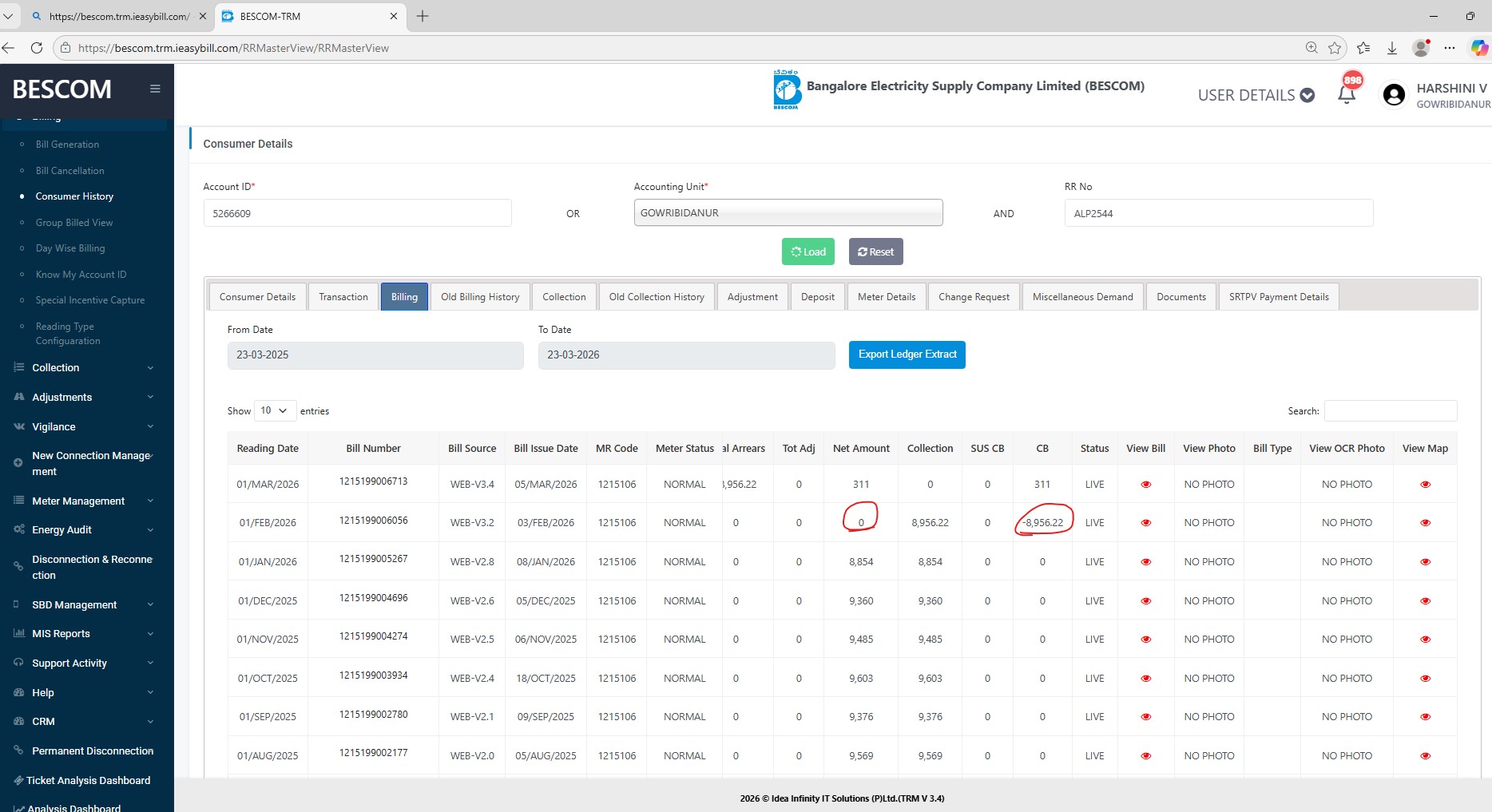
Task: Click the green Load button
Action: [808, 252]
